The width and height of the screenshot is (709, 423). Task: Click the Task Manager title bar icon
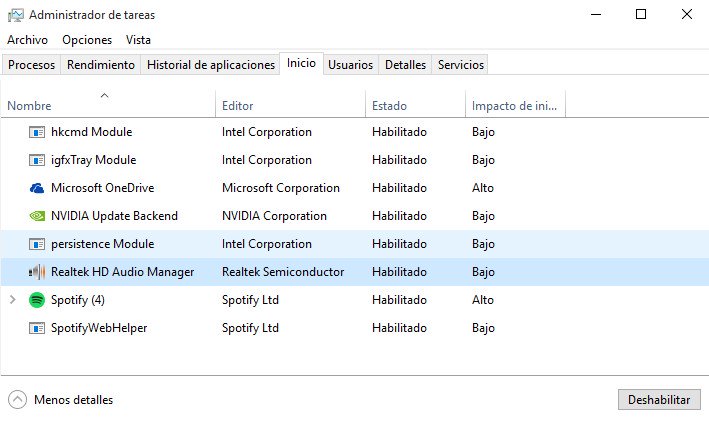pos(16,15)
